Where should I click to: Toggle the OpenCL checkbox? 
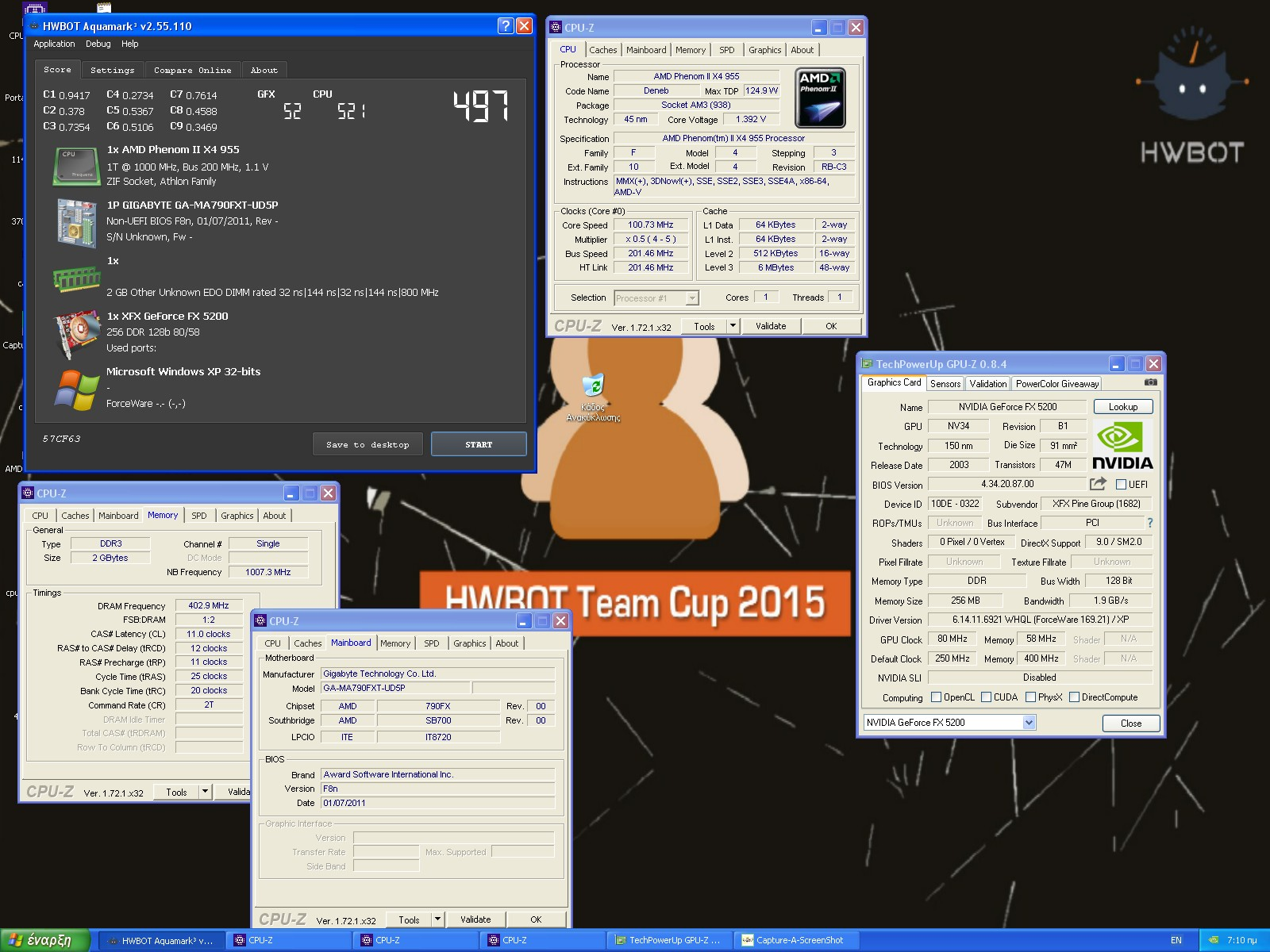click(936, 697)
